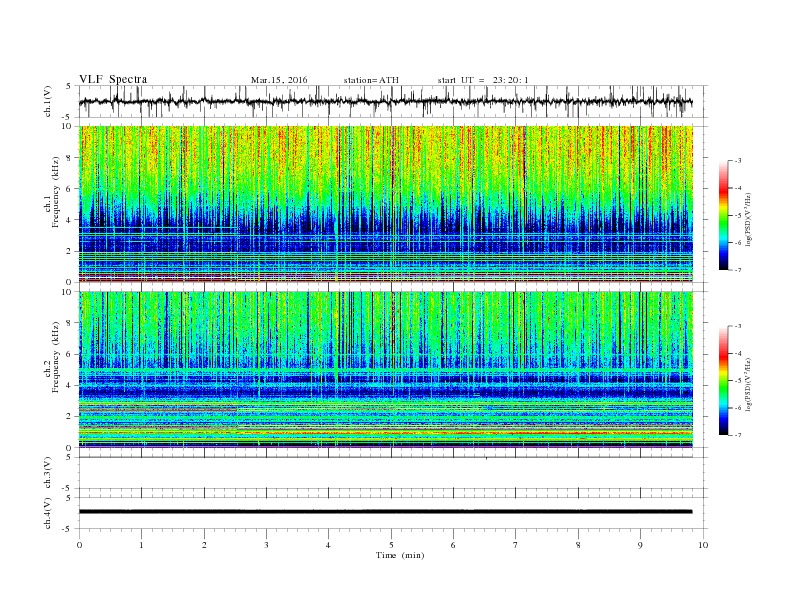Click the "-7" tick on the ch.2 colorbar
Viewport: 792px width, 612px height.
point(737,435)
